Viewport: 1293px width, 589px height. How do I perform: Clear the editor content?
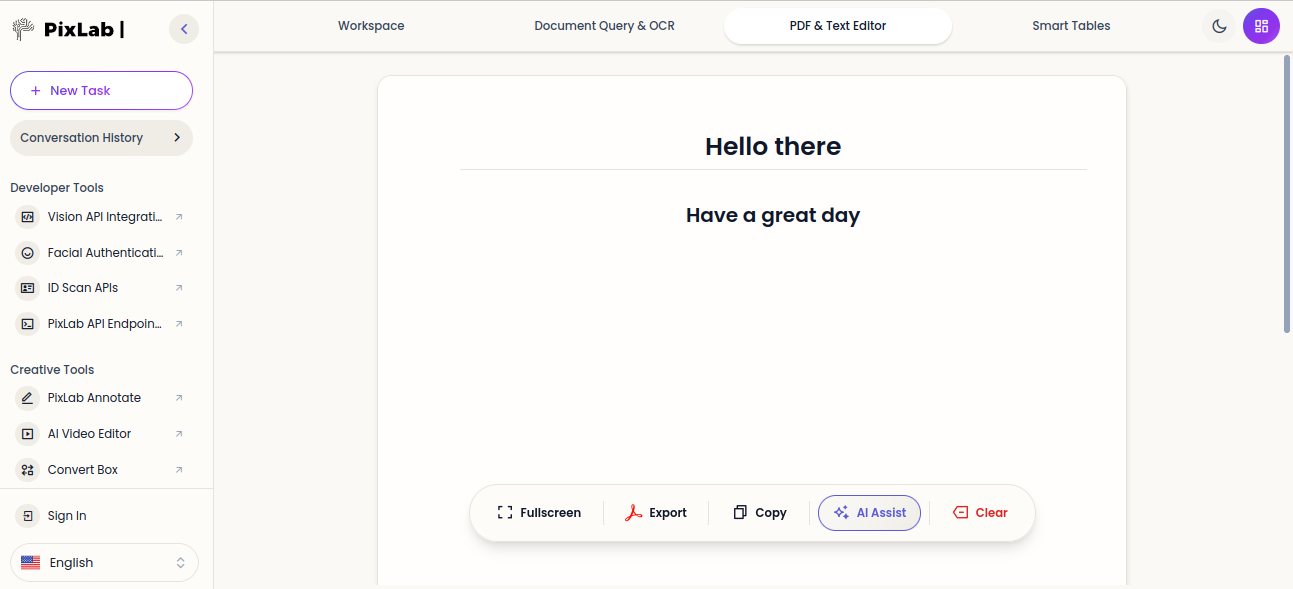tap(980, 513)
